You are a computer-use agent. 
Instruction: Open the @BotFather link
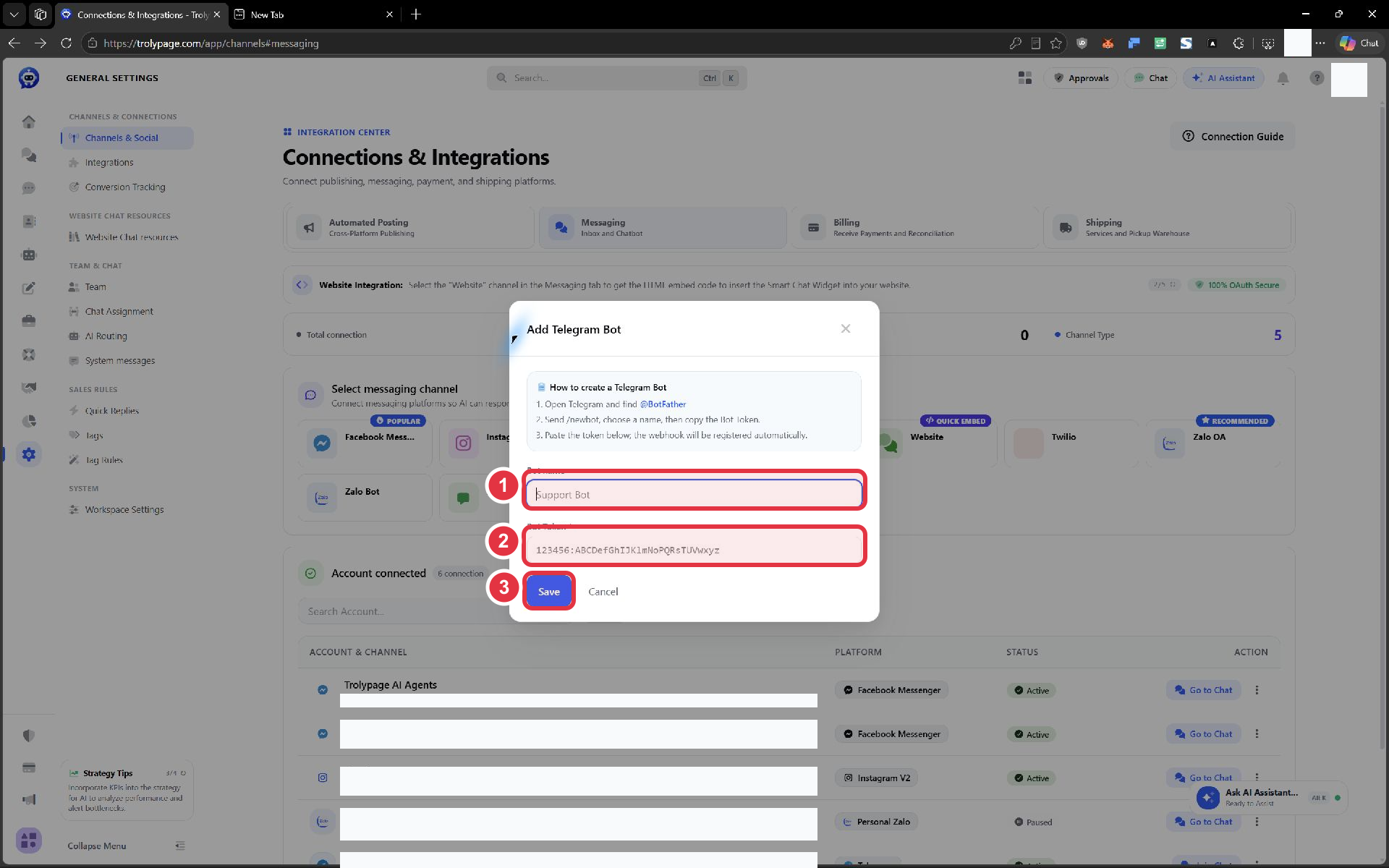pos(663,404)
